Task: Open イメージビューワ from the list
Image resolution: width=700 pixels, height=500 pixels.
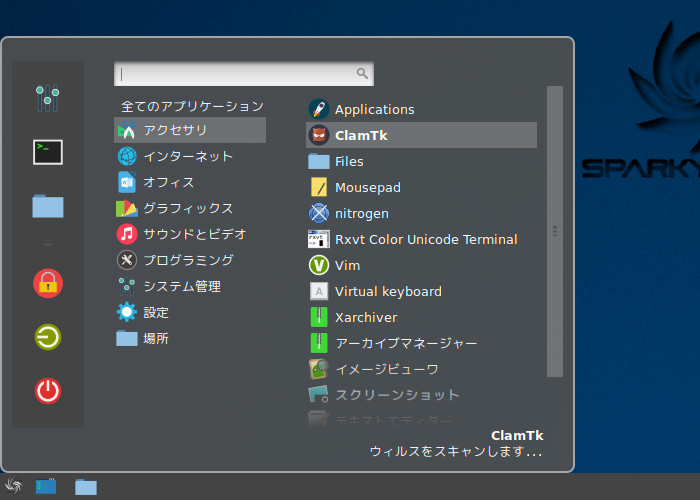Action: click(421, 369)
